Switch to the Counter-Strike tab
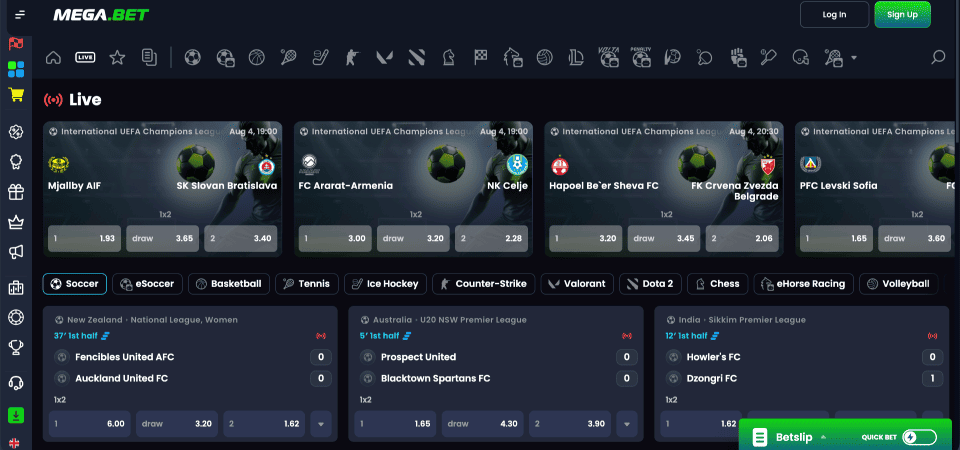This screenshot has height=450, width=960. point(484,284)
